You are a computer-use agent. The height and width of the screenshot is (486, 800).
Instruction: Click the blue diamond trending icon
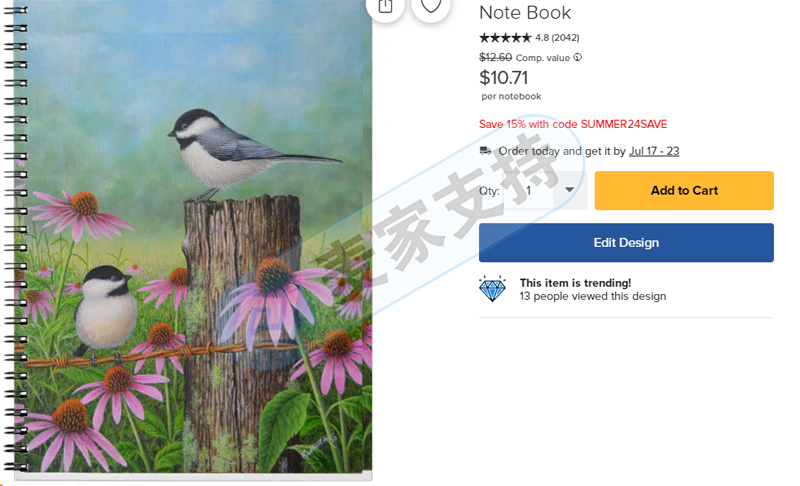coord(493,289)
